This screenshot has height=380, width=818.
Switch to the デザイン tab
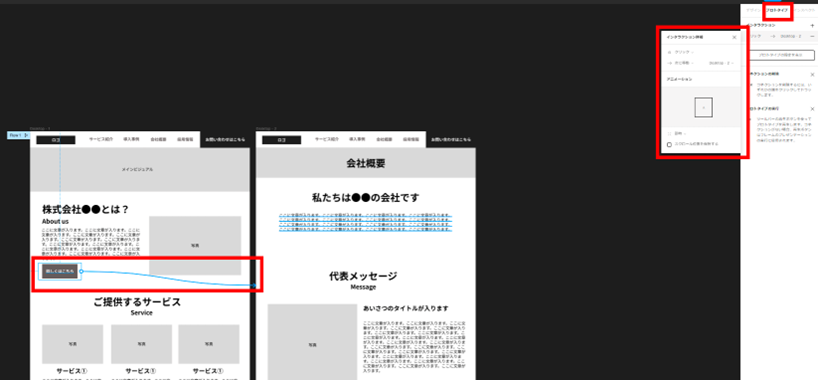click(753, 10)
